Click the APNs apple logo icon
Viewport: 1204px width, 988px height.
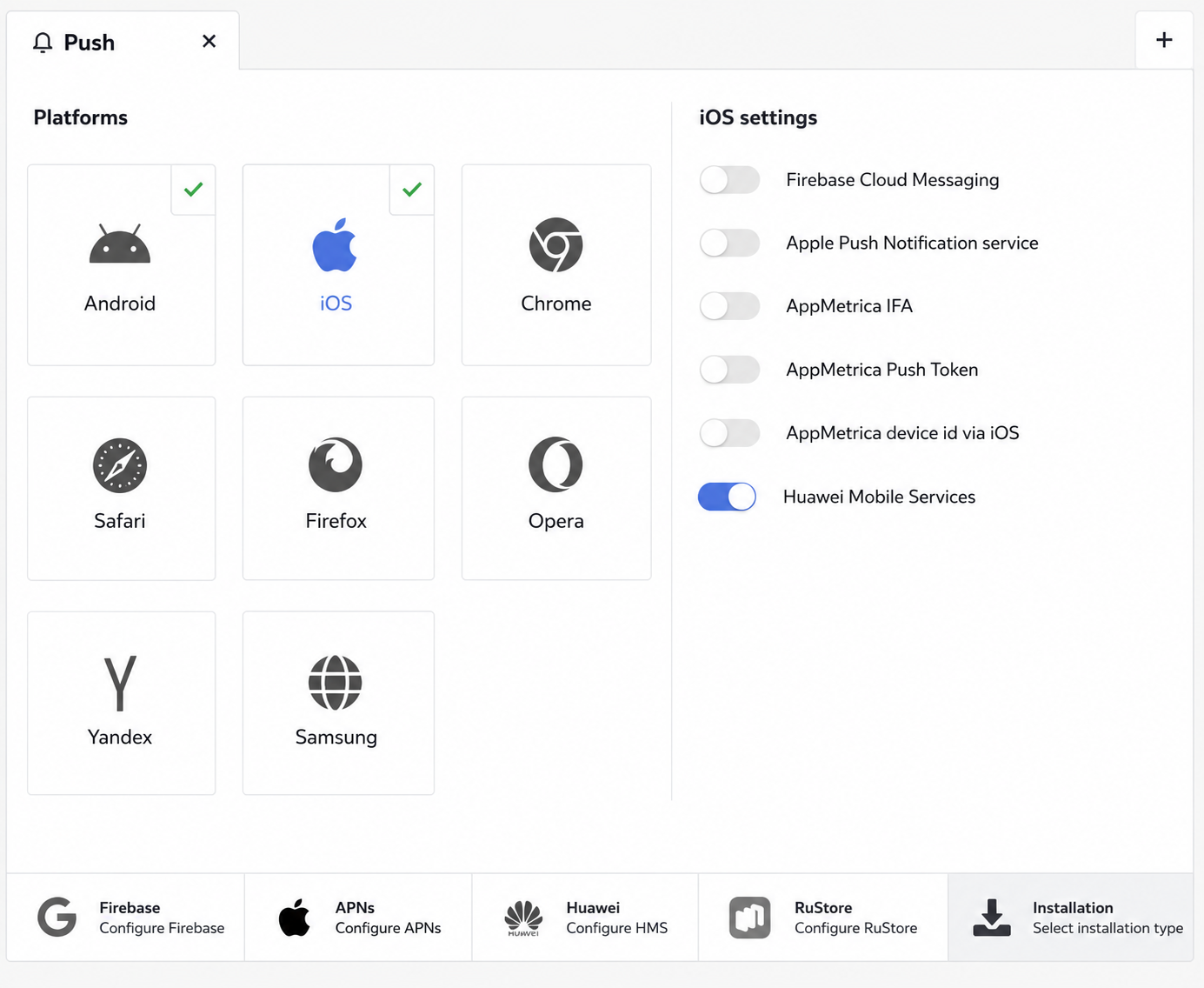[295, 917]
